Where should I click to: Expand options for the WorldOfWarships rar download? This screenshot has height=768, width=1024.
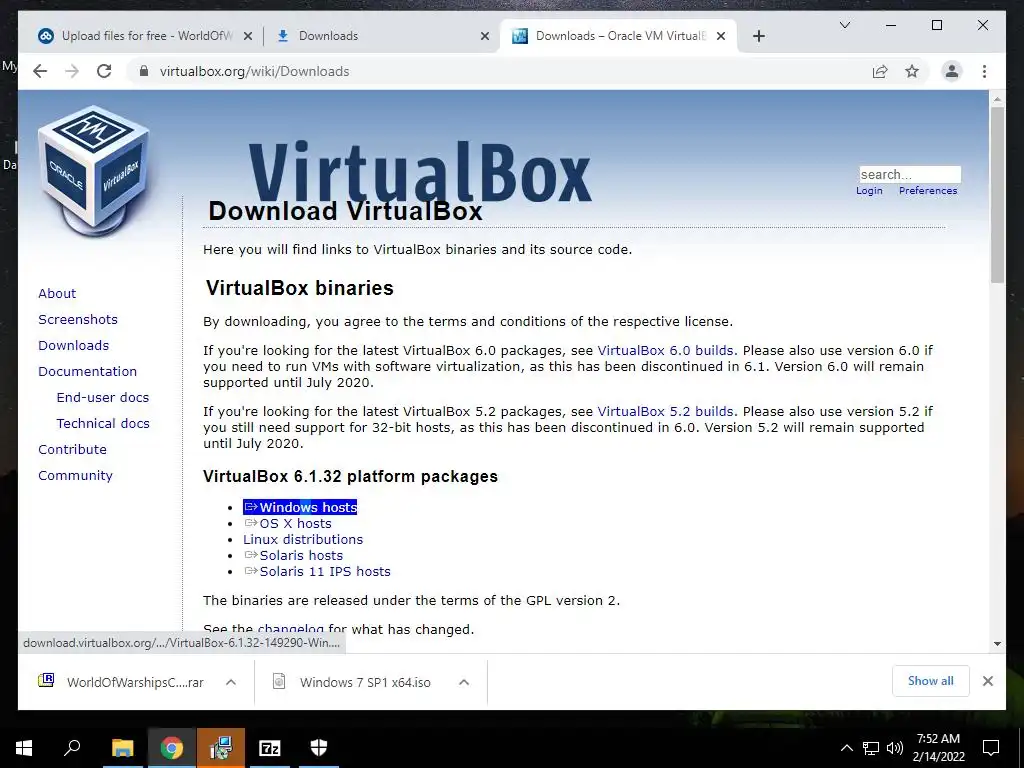[231, 682]
